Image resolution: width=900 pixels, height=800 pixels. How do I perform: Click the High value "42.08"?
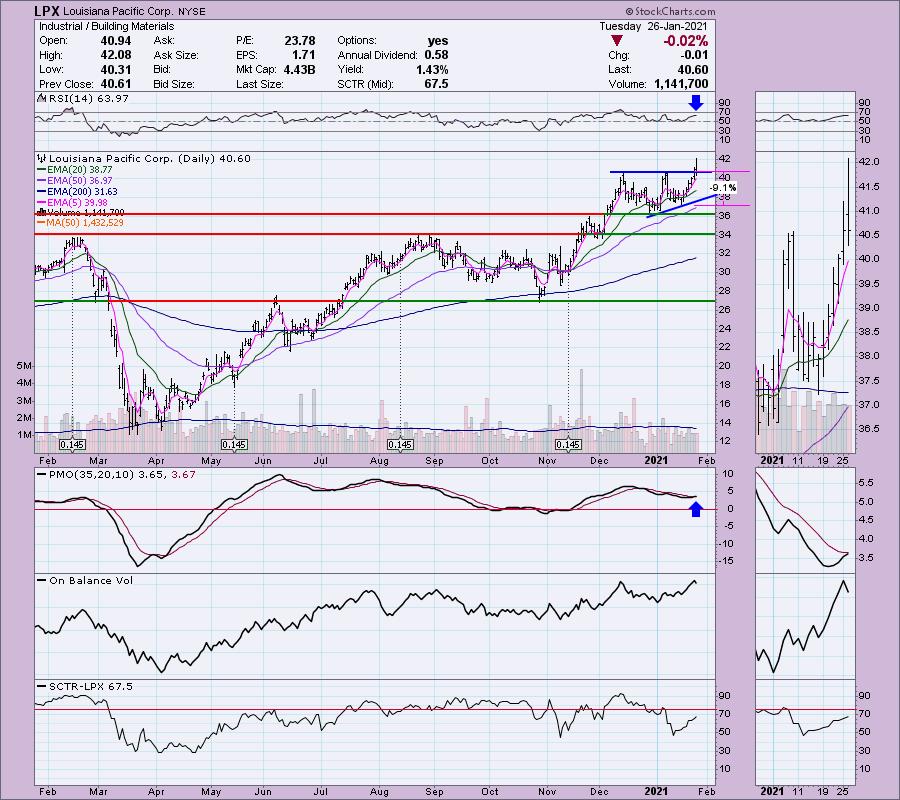tap(116, 55)
